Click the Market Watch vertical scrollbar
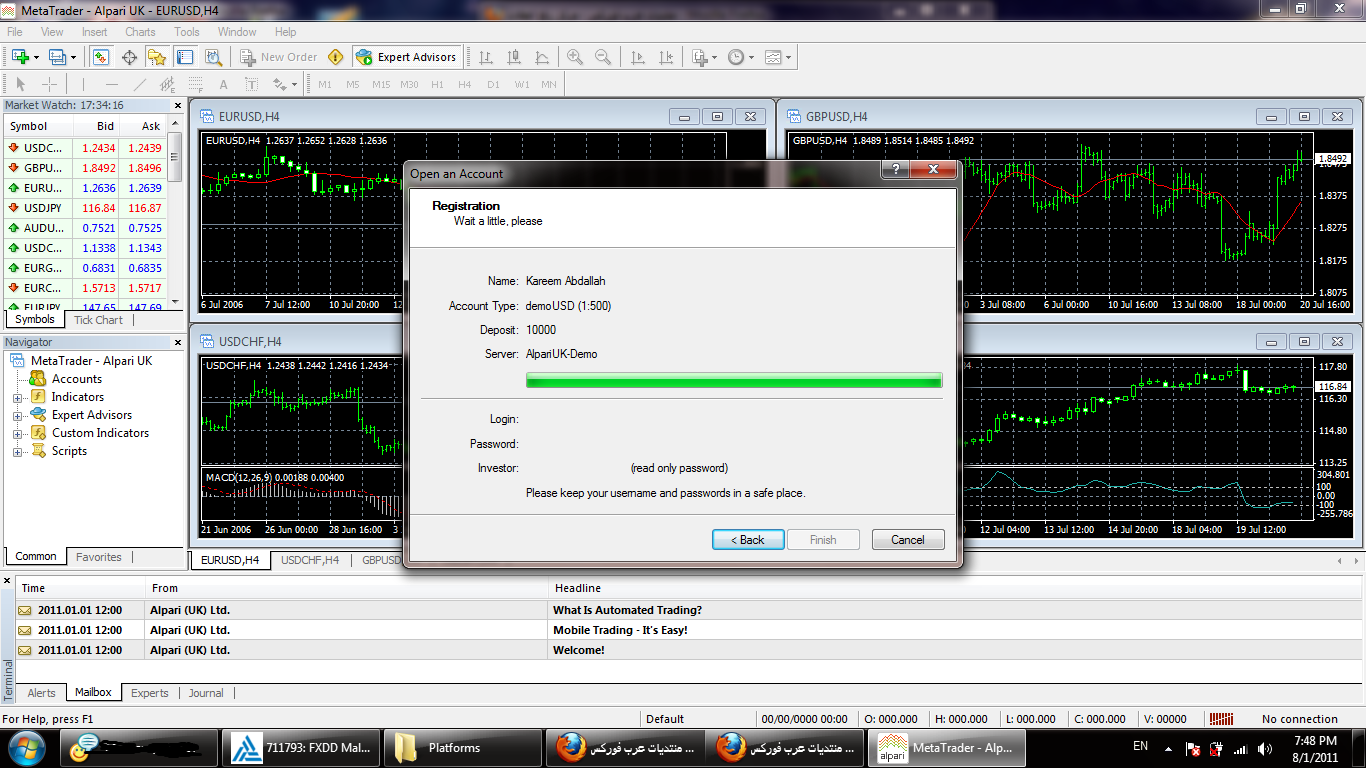 tap(176, 212)
